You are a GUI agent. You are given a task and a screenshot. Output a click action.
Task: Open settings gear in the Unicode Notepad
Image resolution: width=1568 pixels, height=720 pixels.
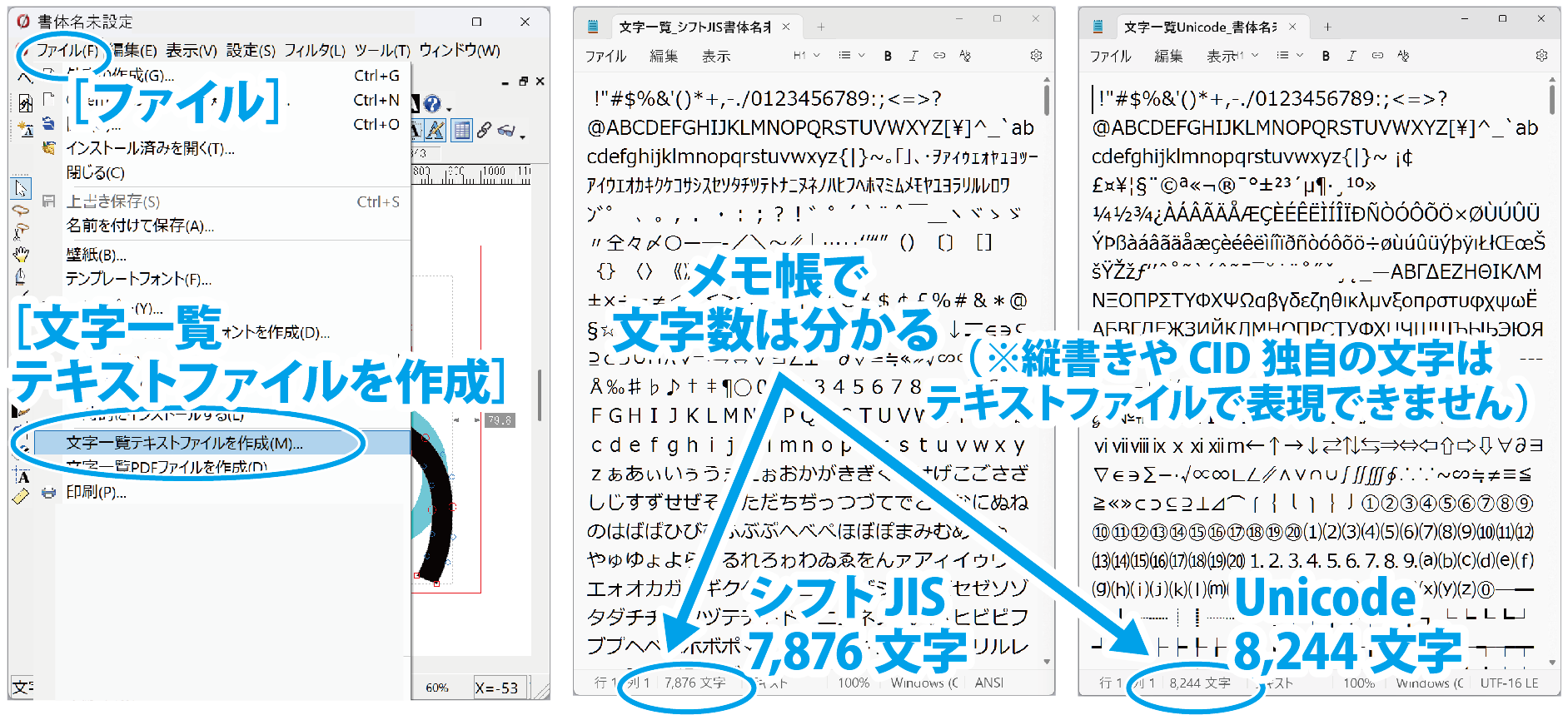click(x=1541, y=56)
